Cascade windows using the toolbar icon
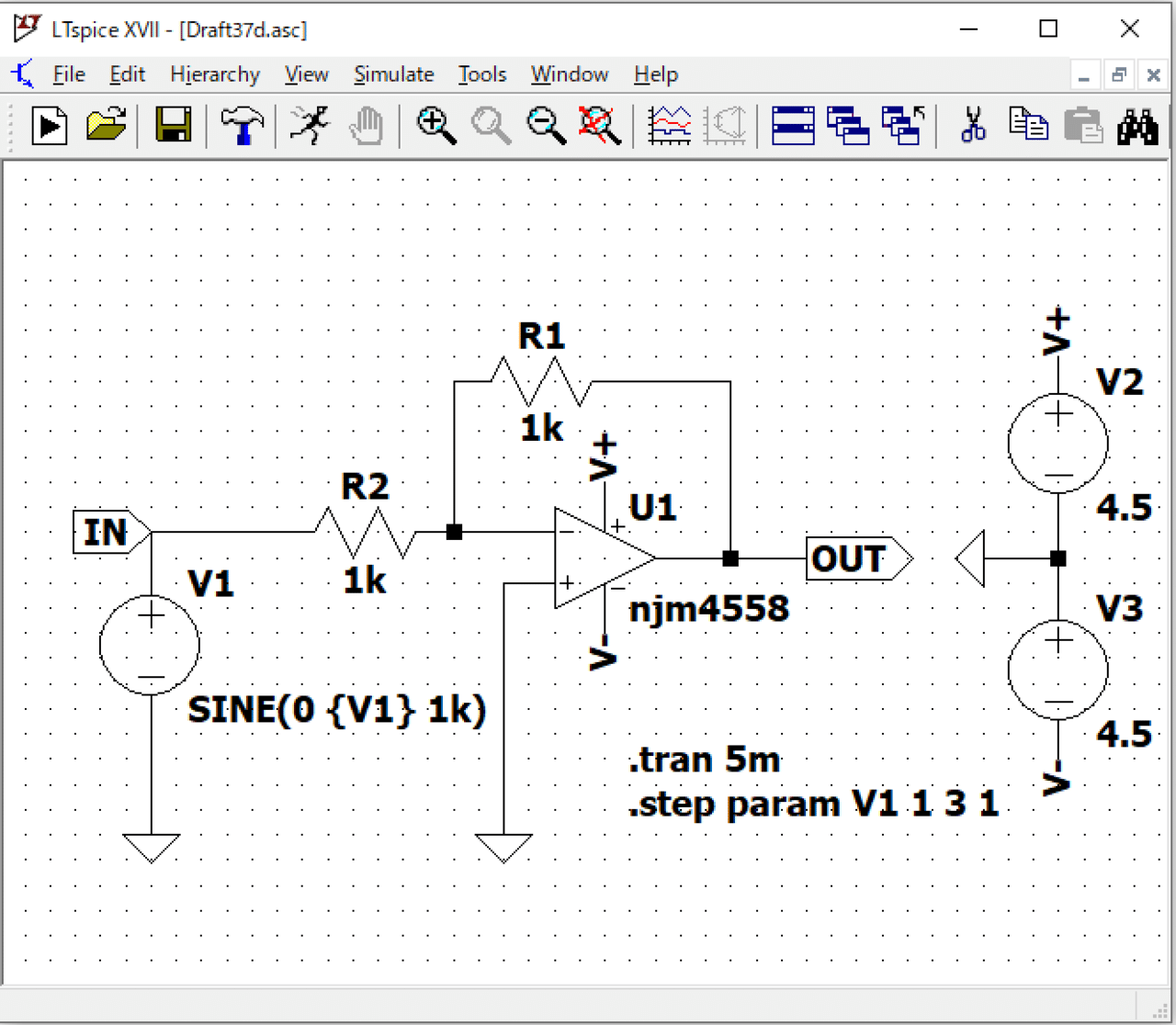Image resolution: width=1176 pixels, height=1025 pixels. [x=848, y=126]
